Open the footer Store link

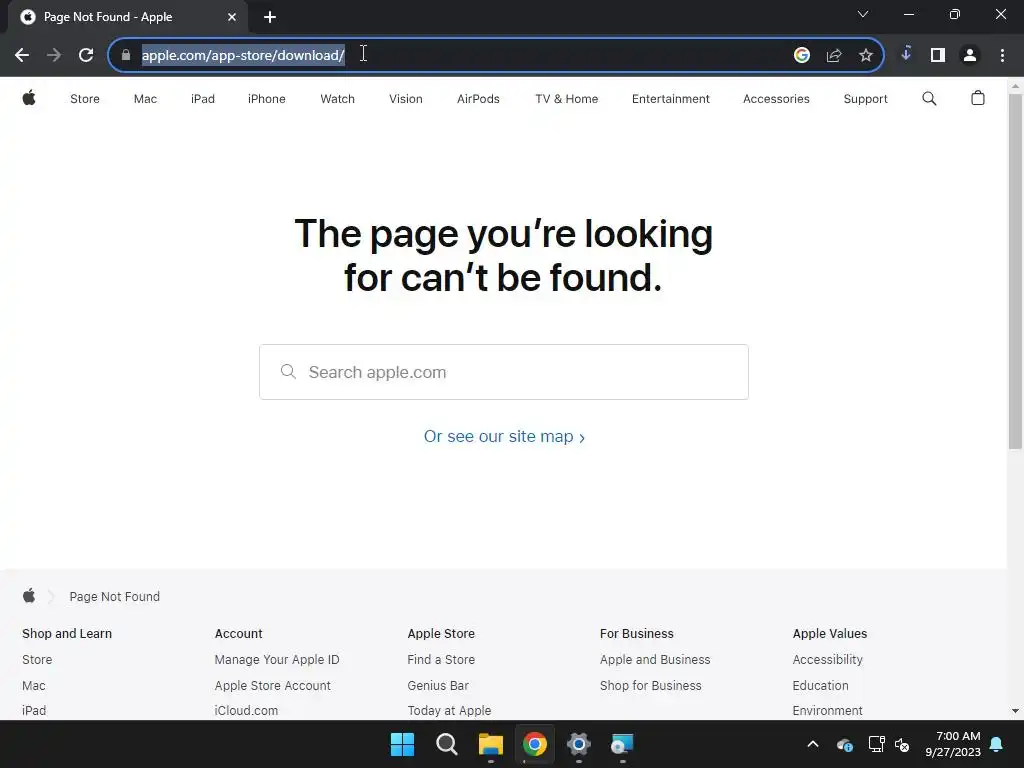[37, 660]
